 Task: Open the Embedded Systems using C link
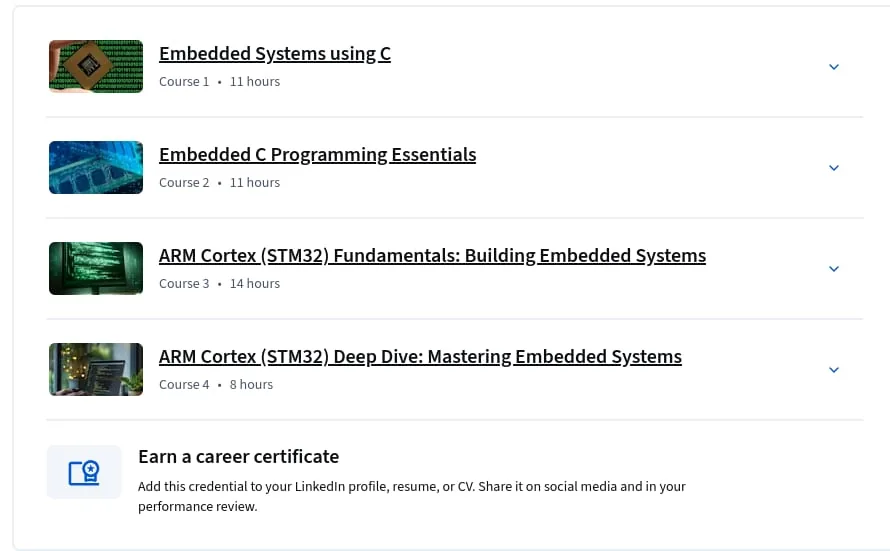point(275,53)
